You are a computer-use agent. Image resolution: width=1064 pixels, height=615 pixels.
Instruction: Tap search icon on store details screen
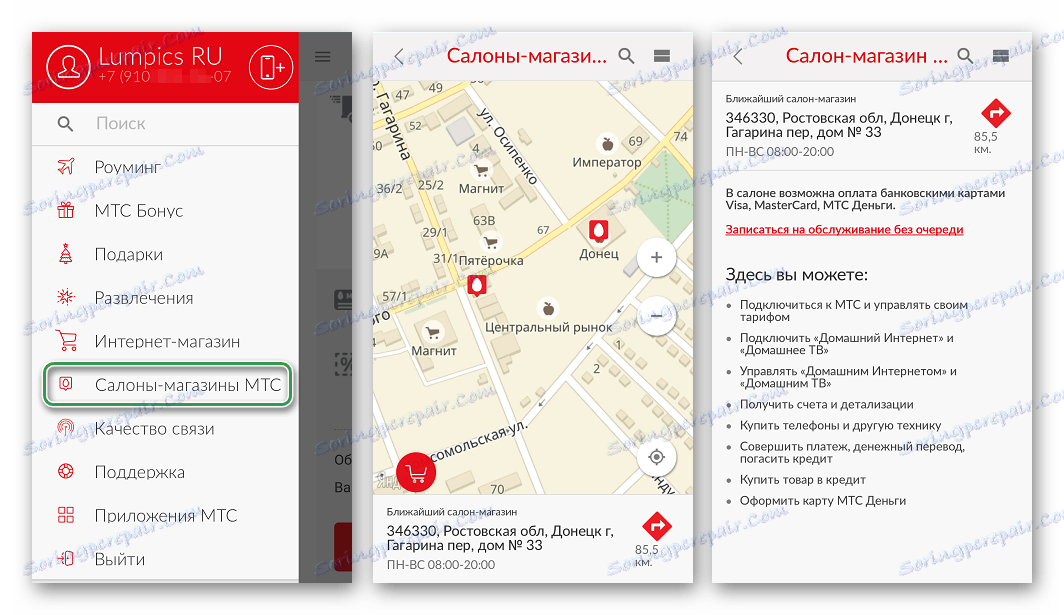pos(965,56)
